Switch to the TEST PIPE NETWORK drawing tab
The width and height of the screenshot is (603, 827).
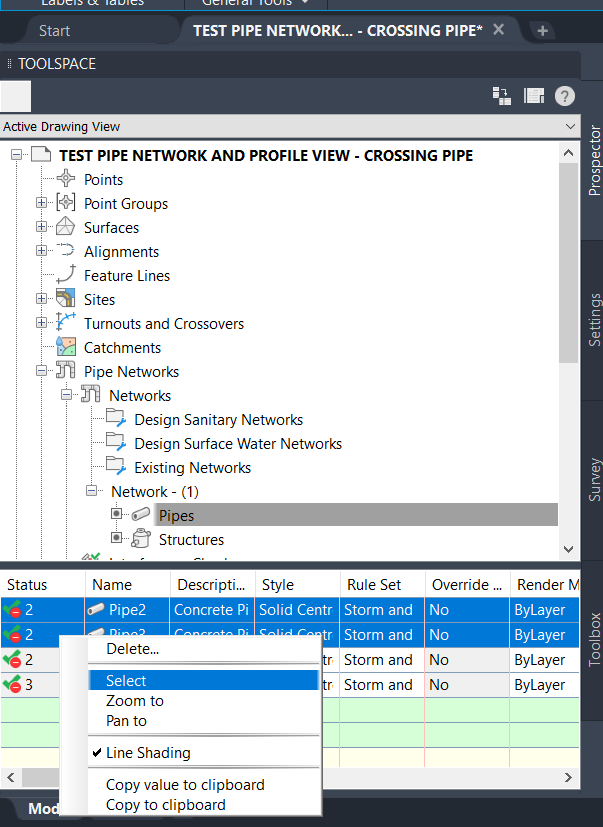click(338, 31)
